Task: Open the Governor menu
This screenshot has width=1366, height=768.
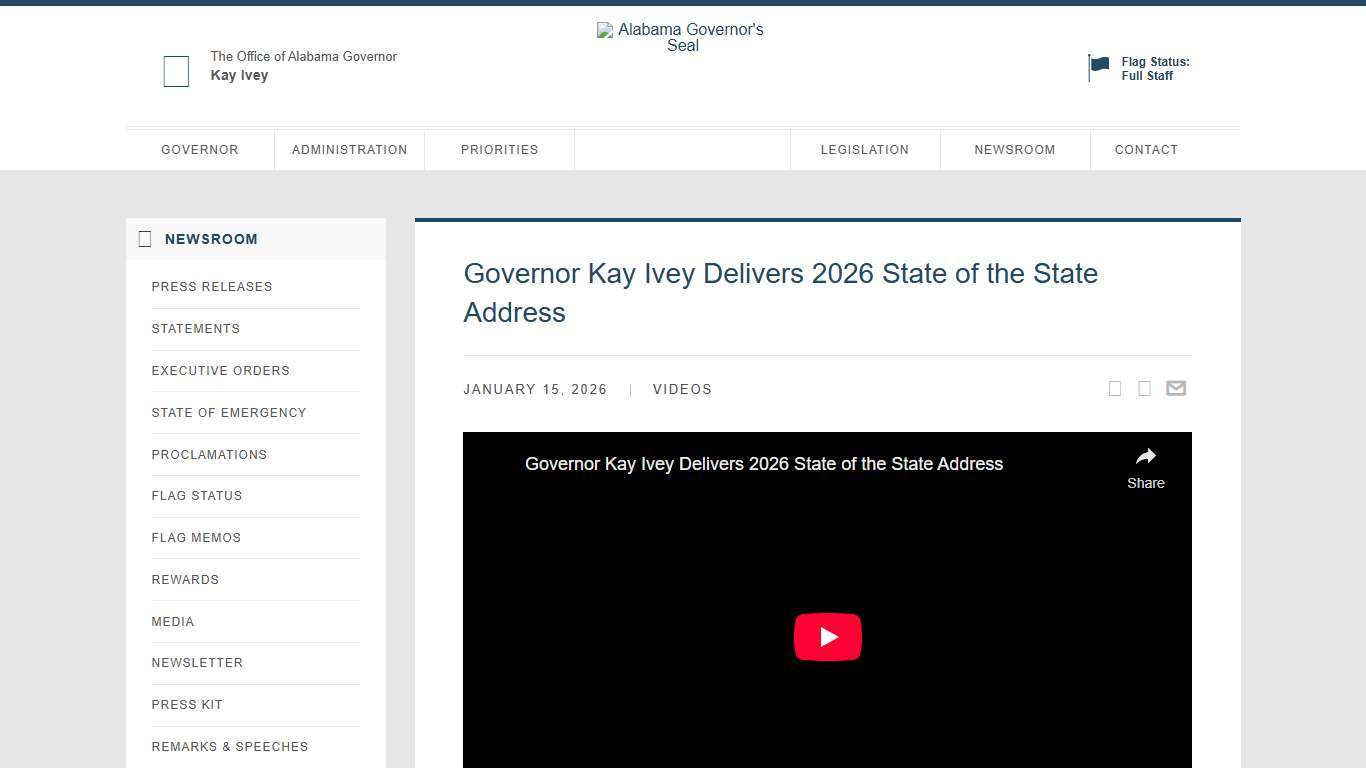Action: (200, 149)
